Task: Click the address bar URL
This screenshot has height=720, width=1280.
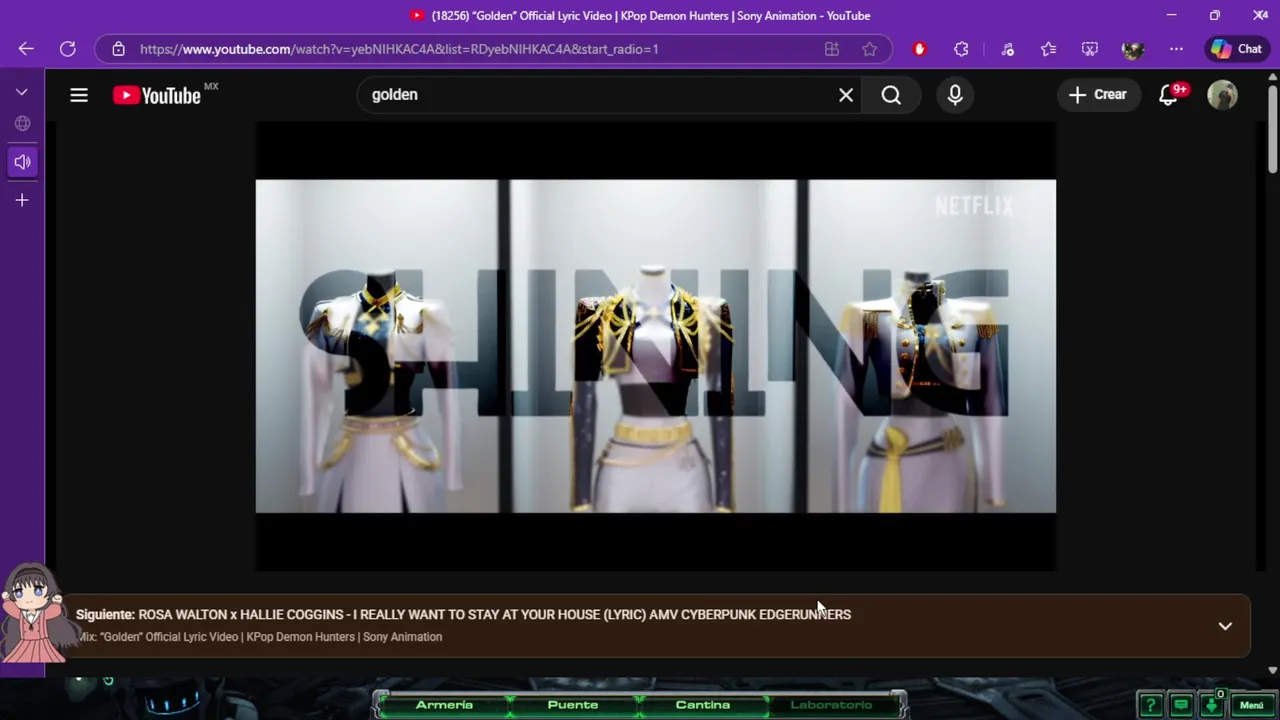Action: pyautogui.click(x=399, y=49)
